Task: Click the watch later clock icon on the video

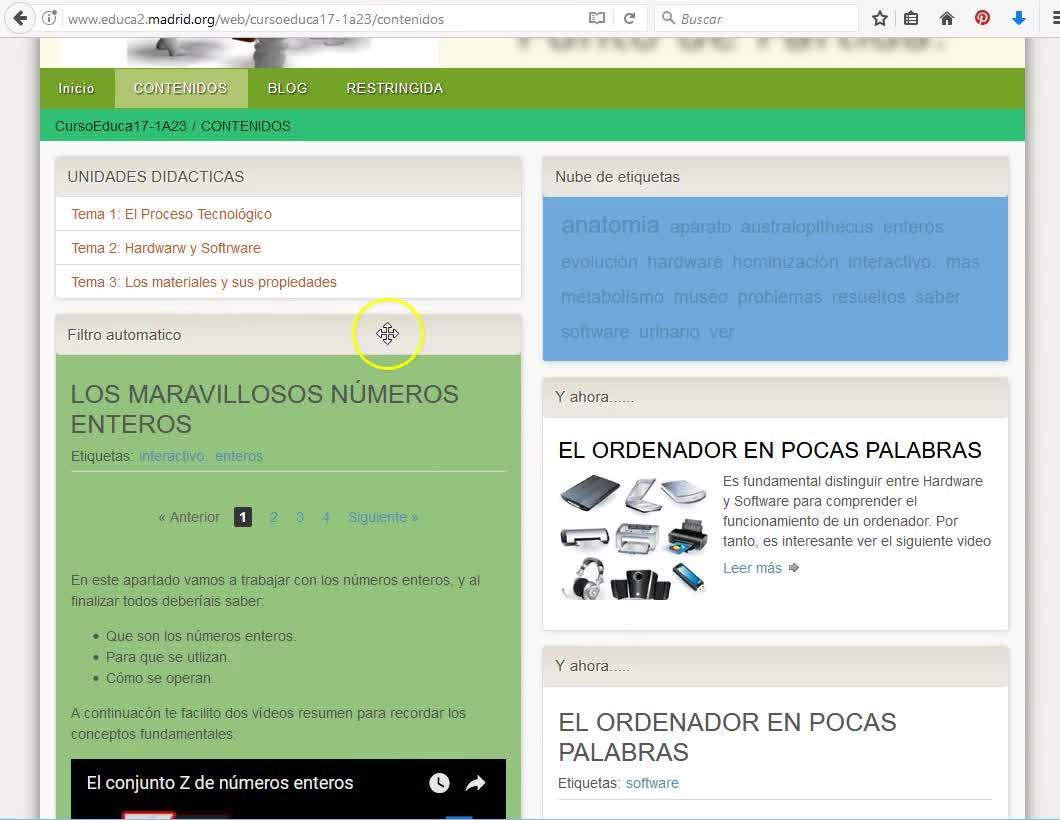Action: (439, 783)
